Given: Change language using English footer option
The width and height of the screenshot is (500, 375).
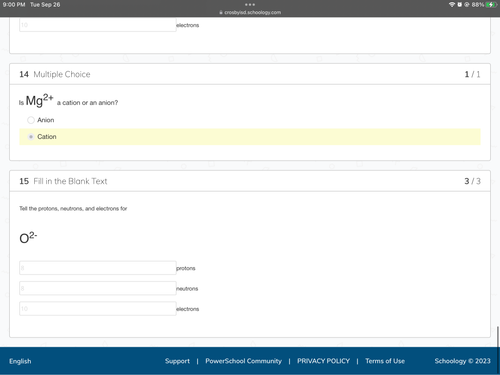Looking at the screenshot, I should 20,361.
